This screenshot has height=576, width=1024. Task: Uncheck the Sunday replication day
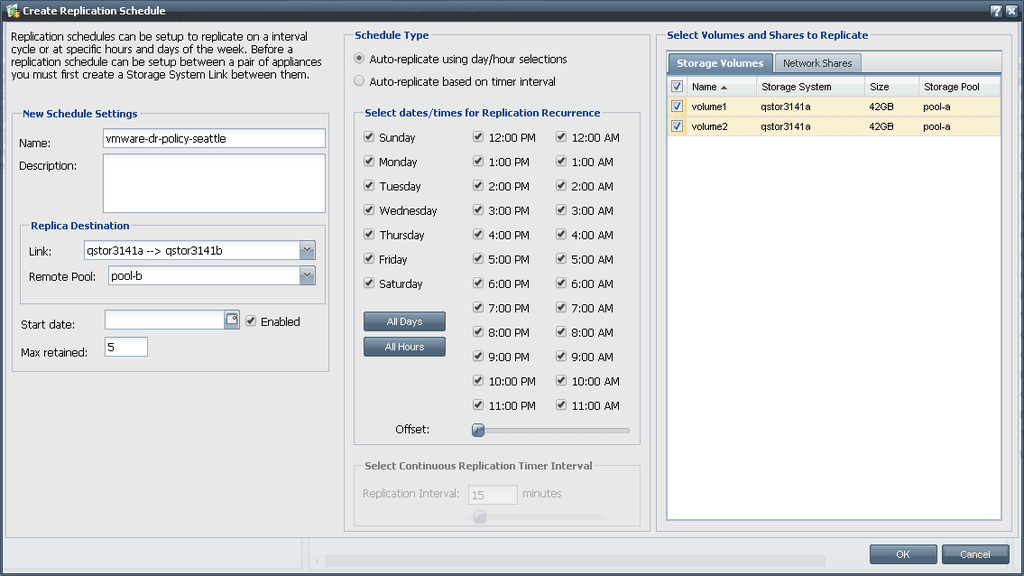(370, 137)
